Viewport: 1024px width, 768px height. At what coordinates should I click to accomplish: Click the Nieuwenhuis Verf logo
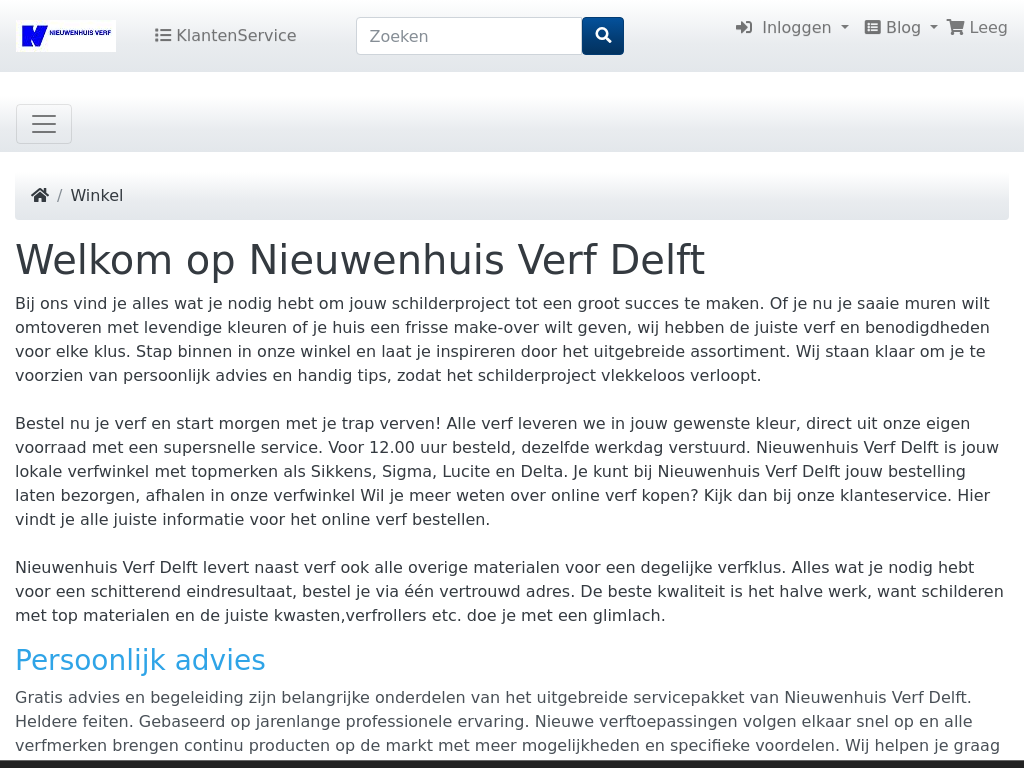[x=66, y=36]
